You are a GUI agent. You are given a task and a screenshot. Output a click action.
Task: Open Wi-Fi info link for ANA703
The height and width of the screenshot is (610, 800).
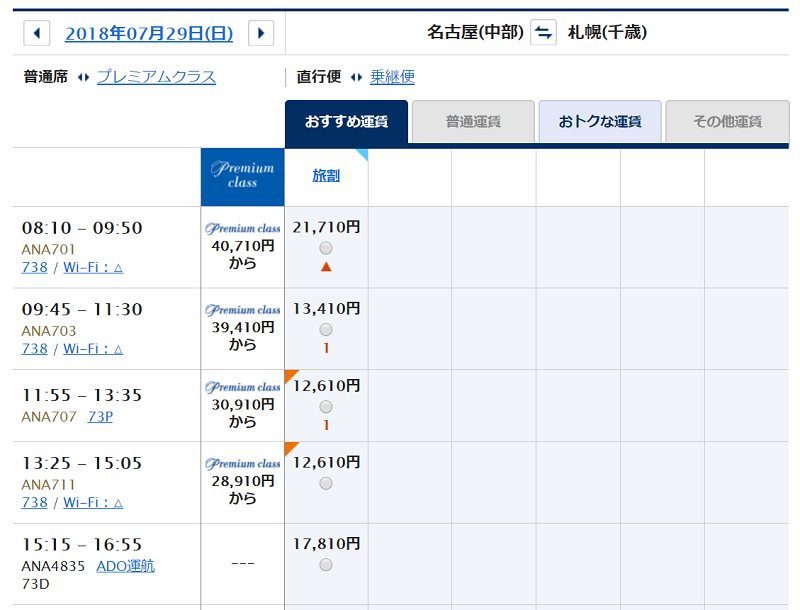point(93,349)
